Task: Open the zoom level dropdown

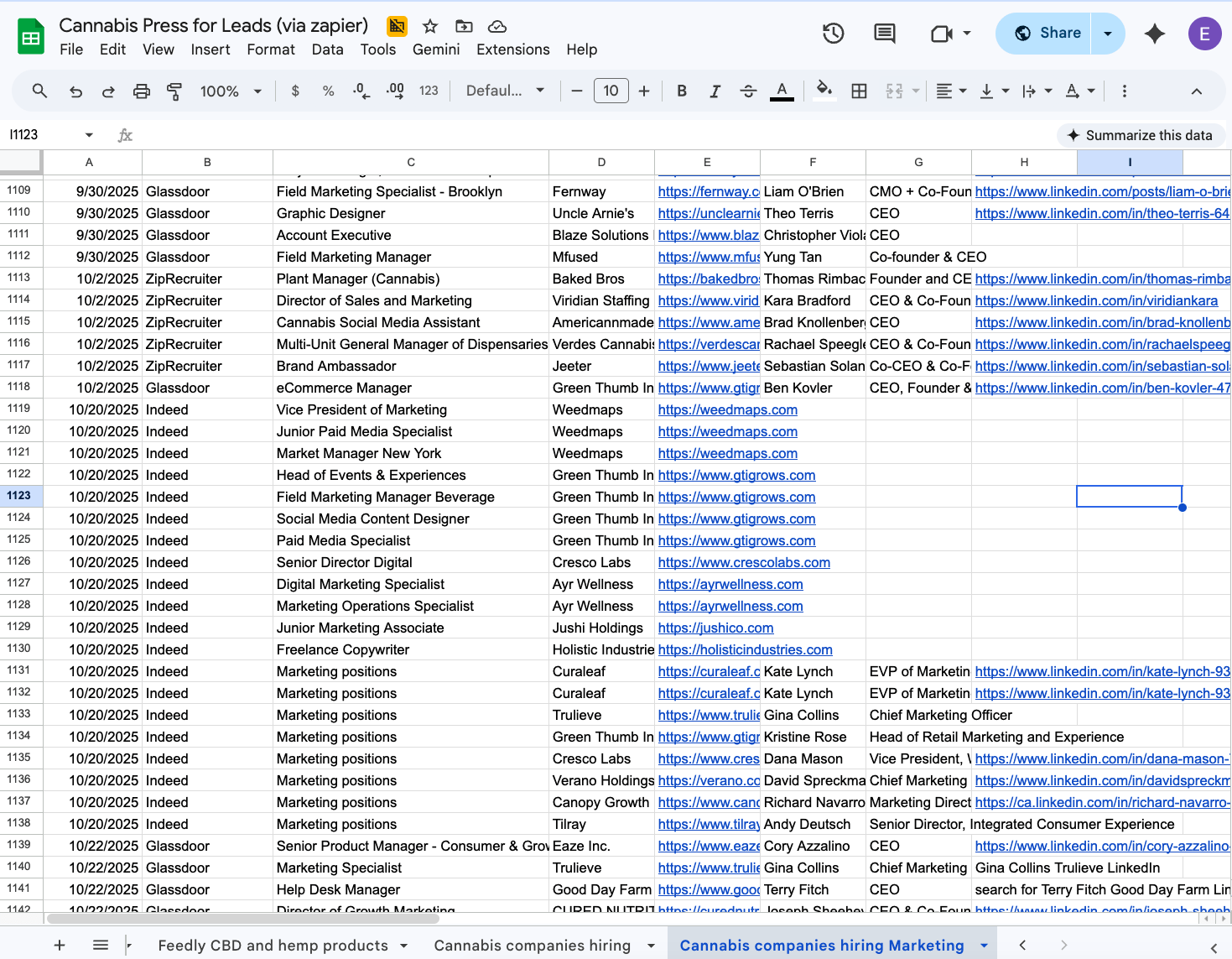Action: [231, 91]
